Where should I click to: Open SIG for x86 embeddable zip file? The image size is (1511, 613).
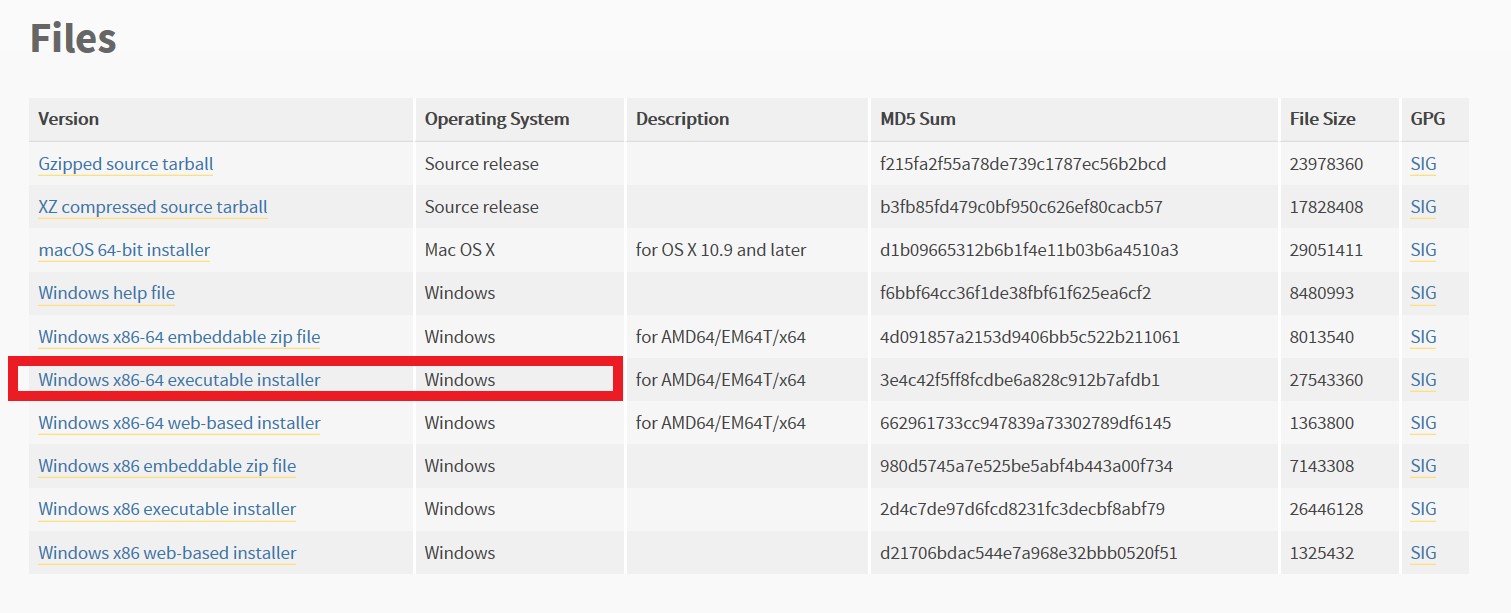(x=1423, y=466)
